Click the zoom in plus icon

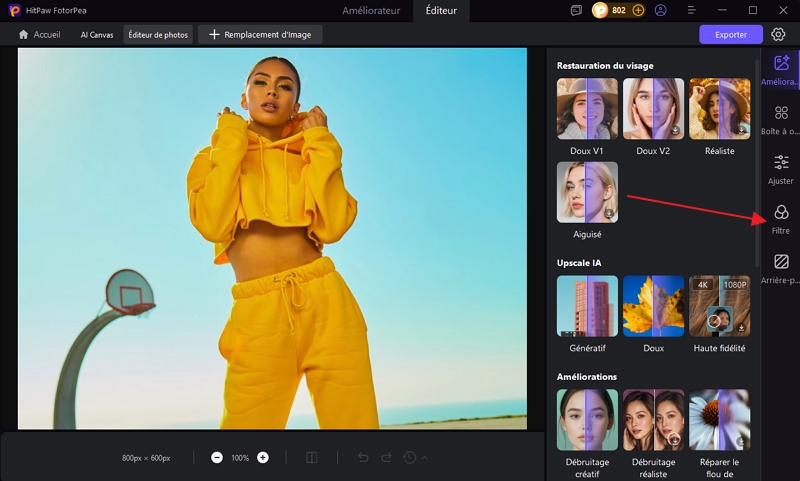tap(263, 457)
